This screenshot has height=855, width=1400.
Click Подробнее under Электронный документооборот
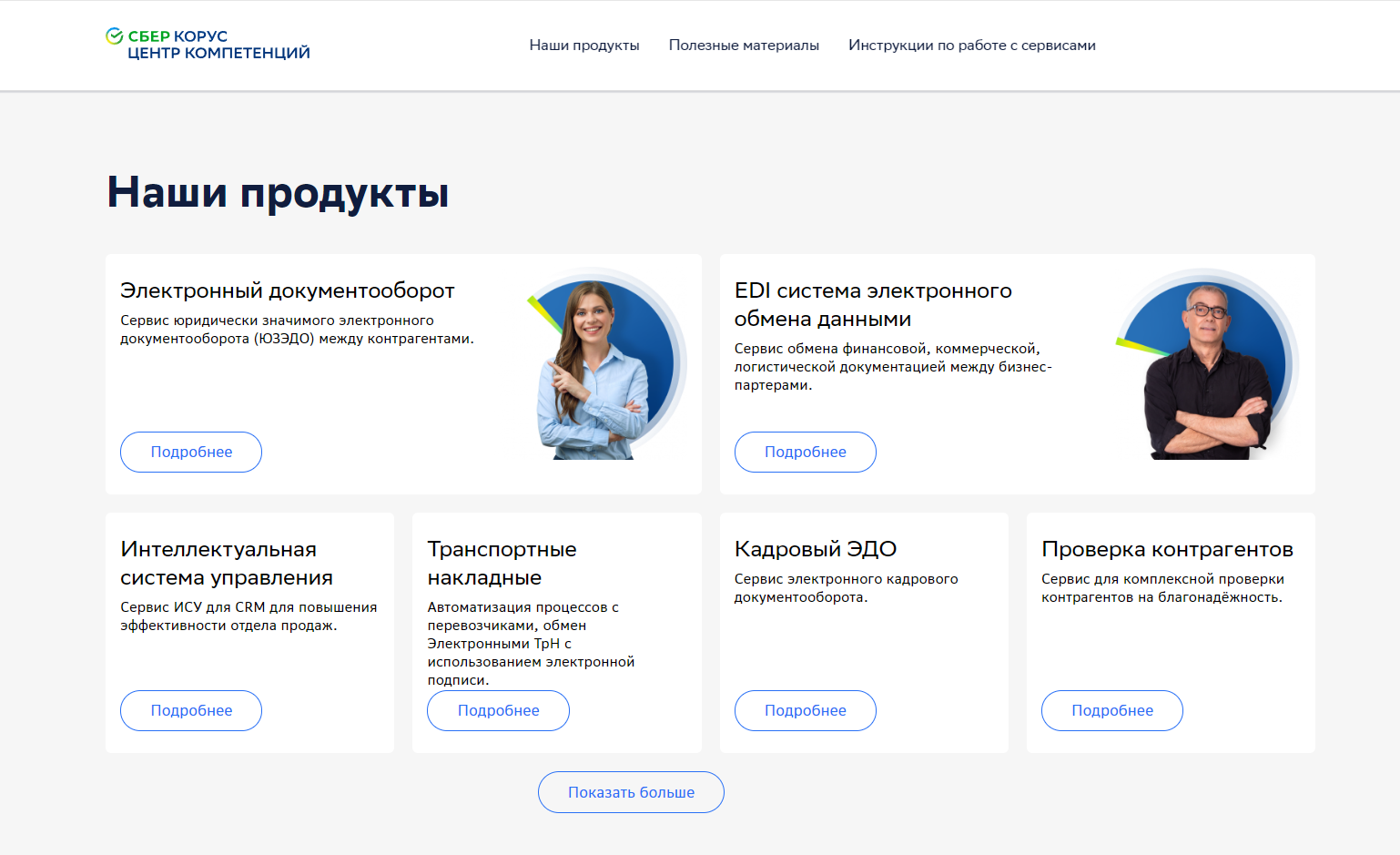point(190,452)
